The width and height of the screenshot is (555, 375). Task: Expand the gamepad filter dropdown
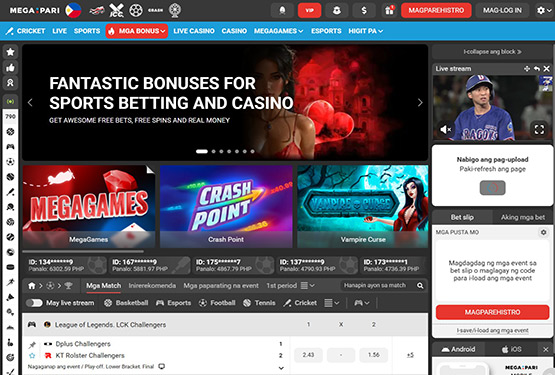[x=362, y=303]
